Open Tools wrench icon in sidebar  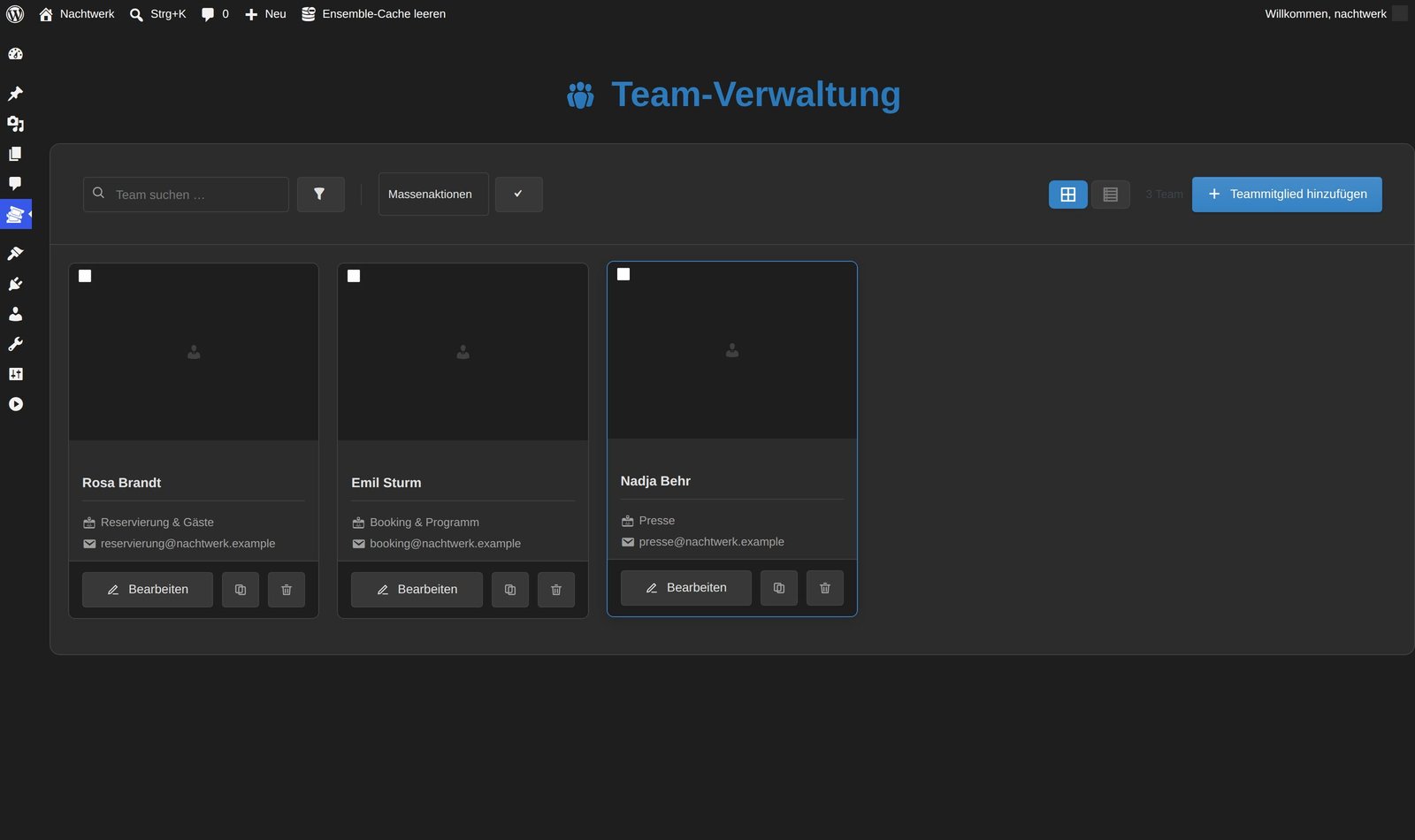pyautogui.click(x=15, y=344)
